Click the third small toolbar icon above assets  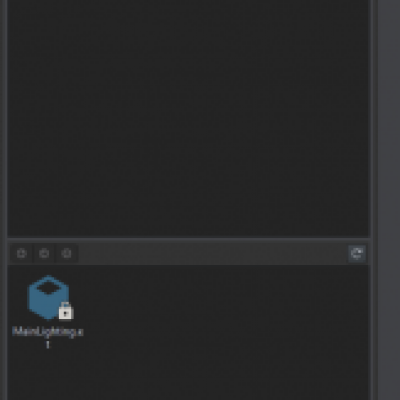click(67, 253)
